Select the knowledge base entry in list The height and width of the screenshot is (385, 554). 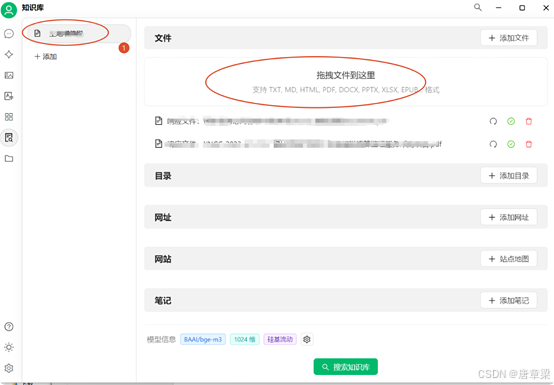click(79, 34)
